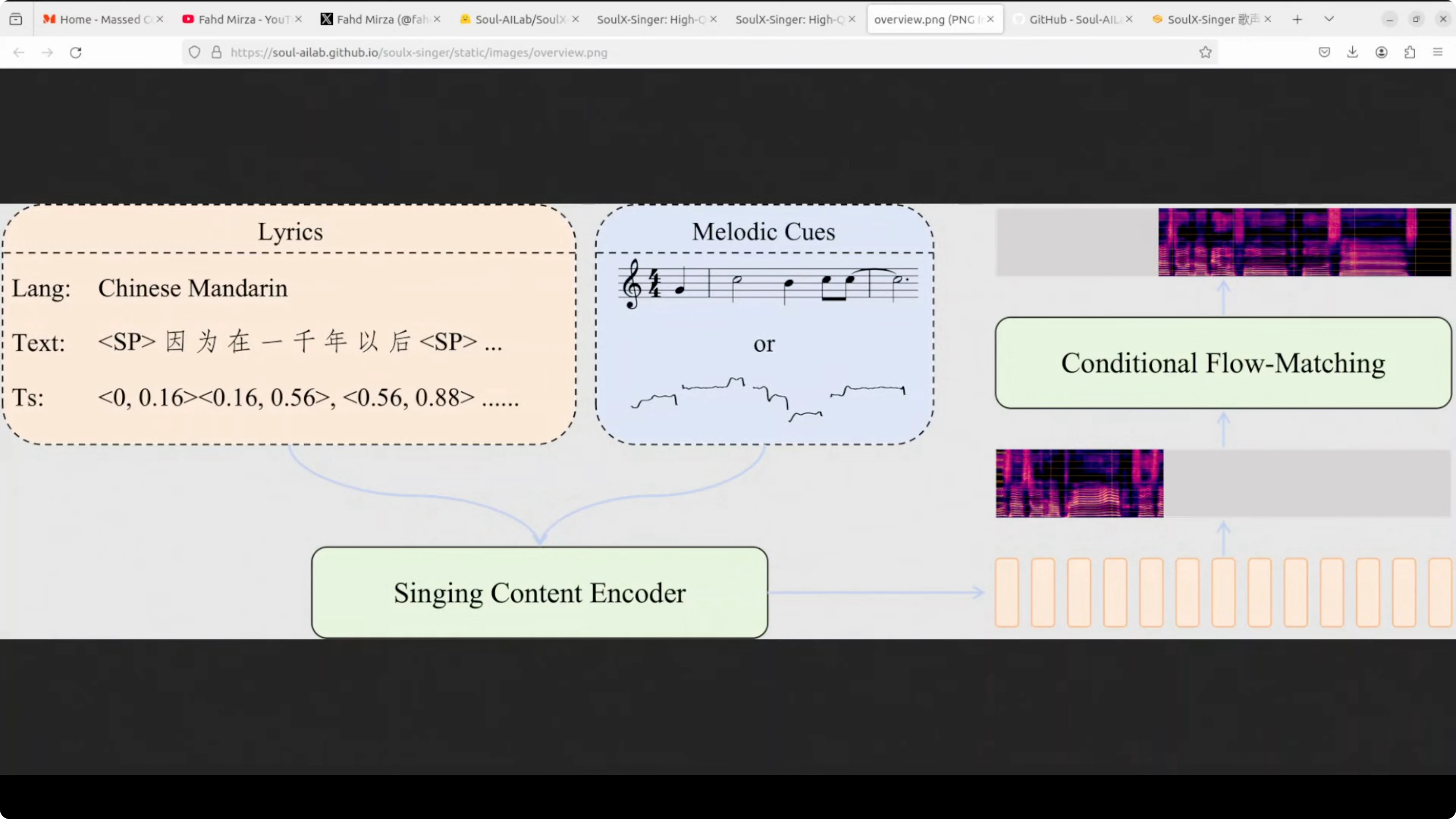
Task: Click the Singing Content Encoder box in image
Action: click(539, 592)
